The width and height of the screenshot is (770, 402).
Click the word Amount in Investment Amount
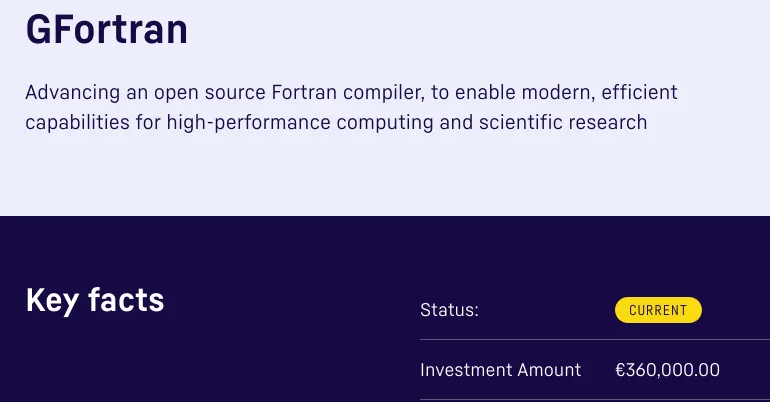click(549, 370)
